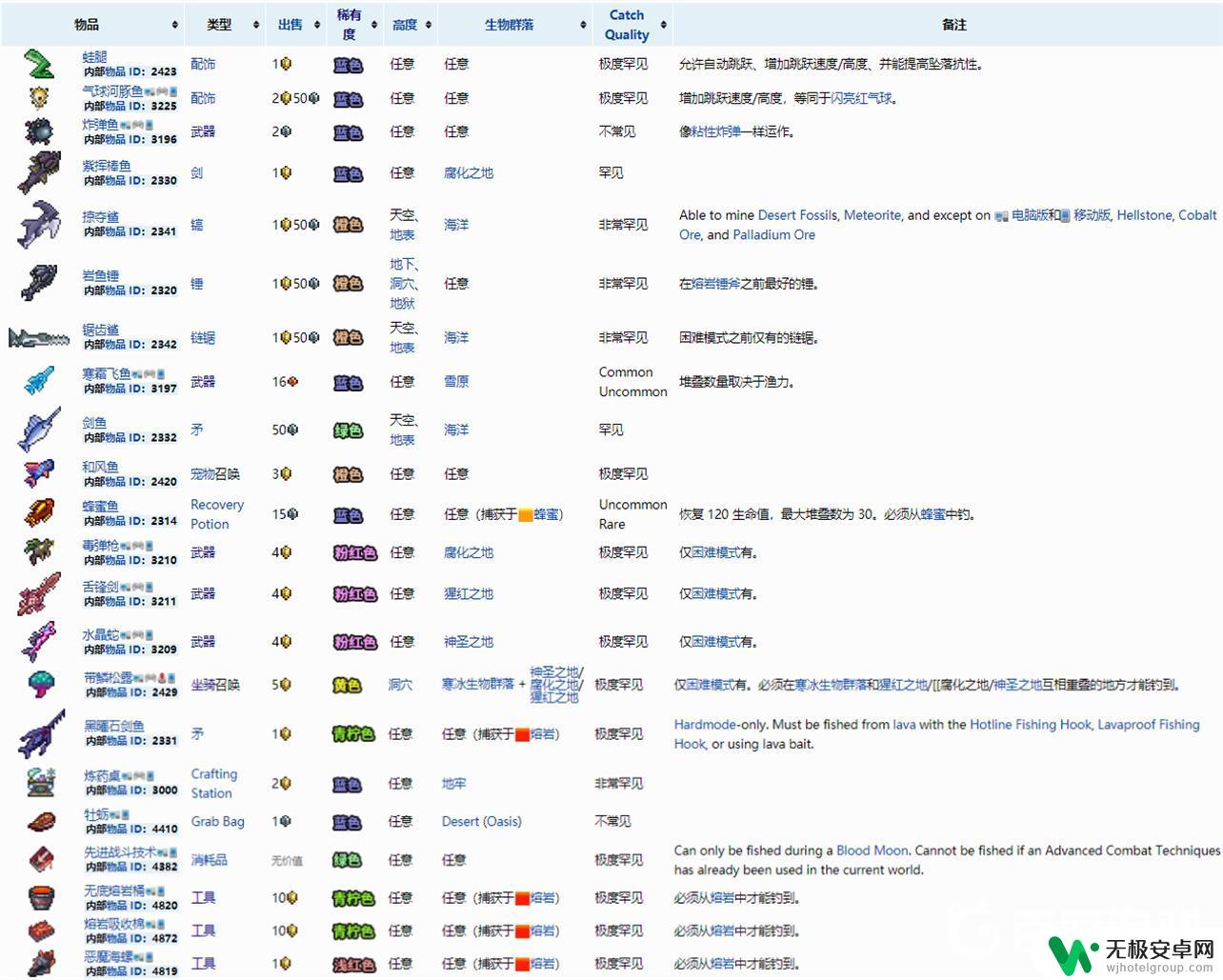Click the 无底熔岩桶 lava bucket icon

(x=43, y=897)
